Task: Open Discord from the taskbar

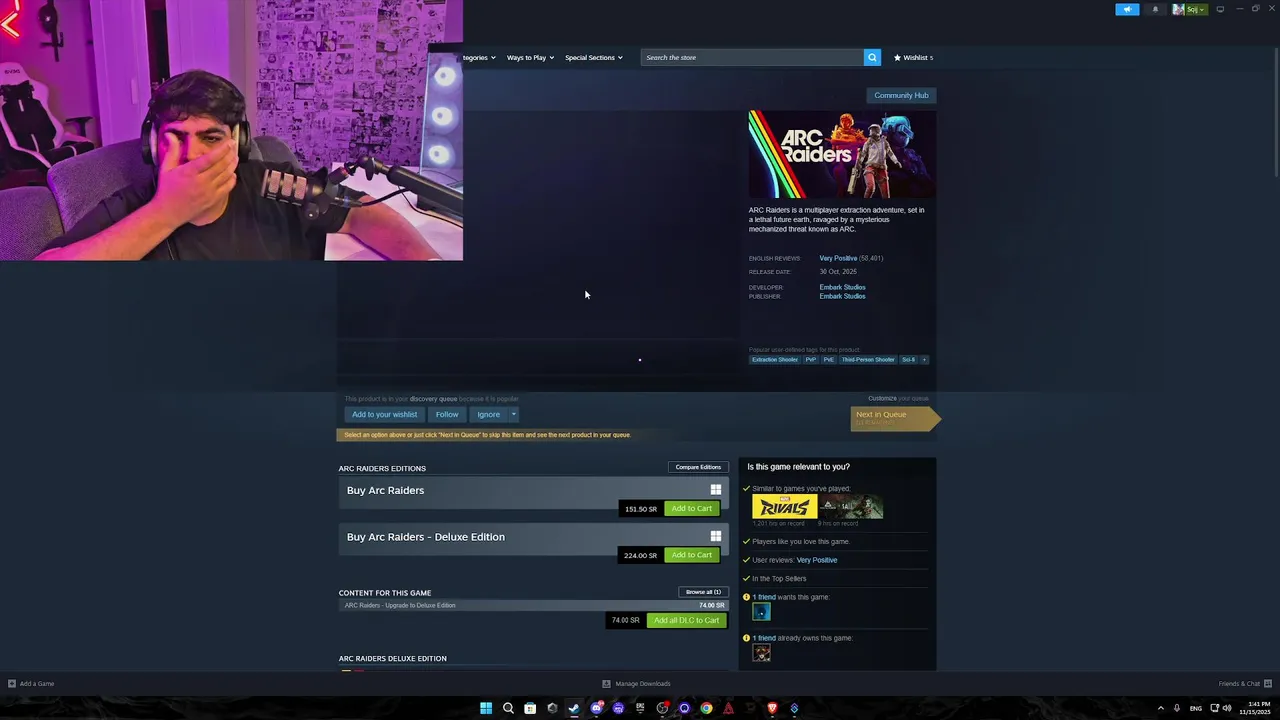Action: 596,708
